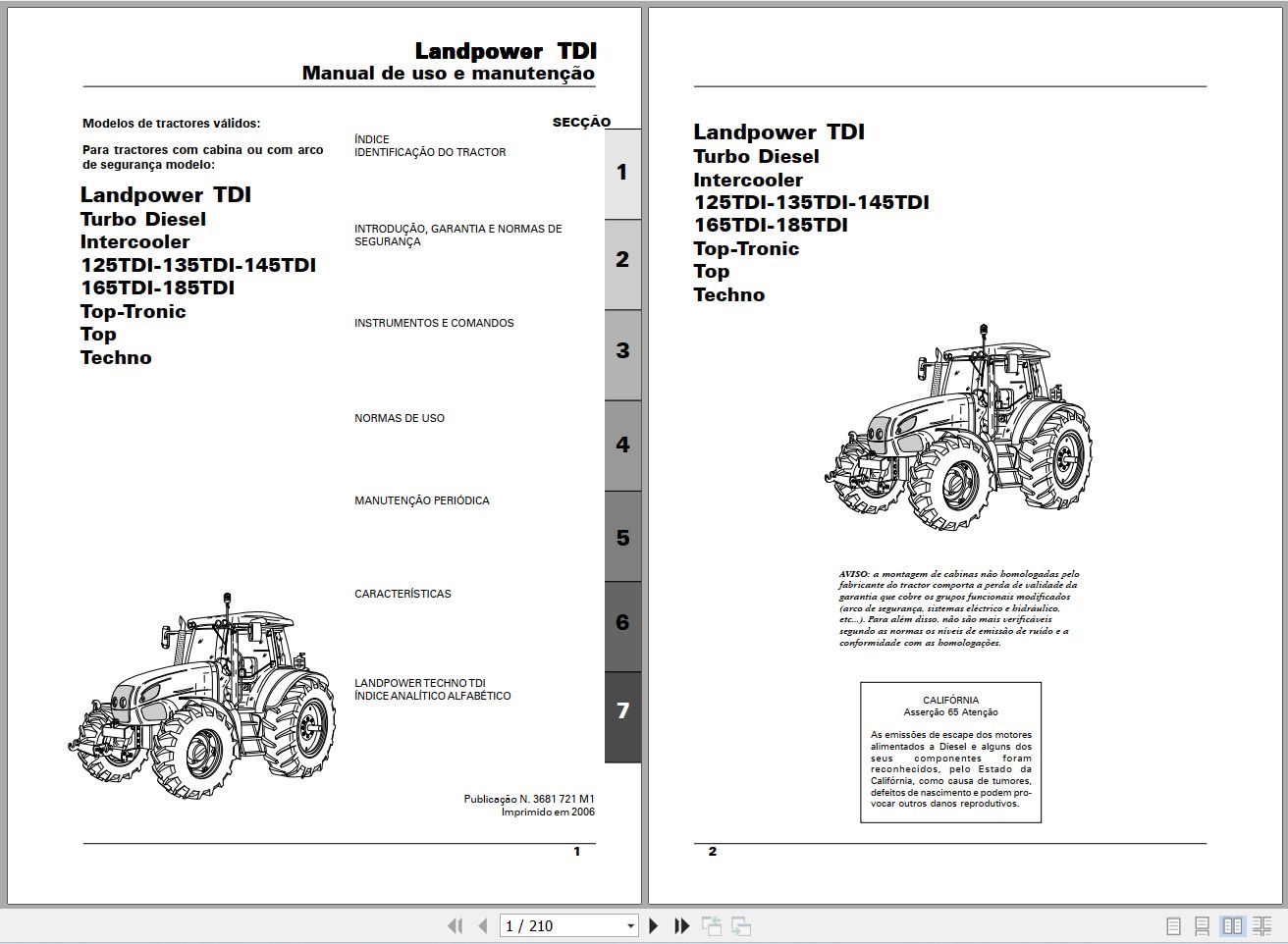Open section tab 7

click(x=622, y=716)
